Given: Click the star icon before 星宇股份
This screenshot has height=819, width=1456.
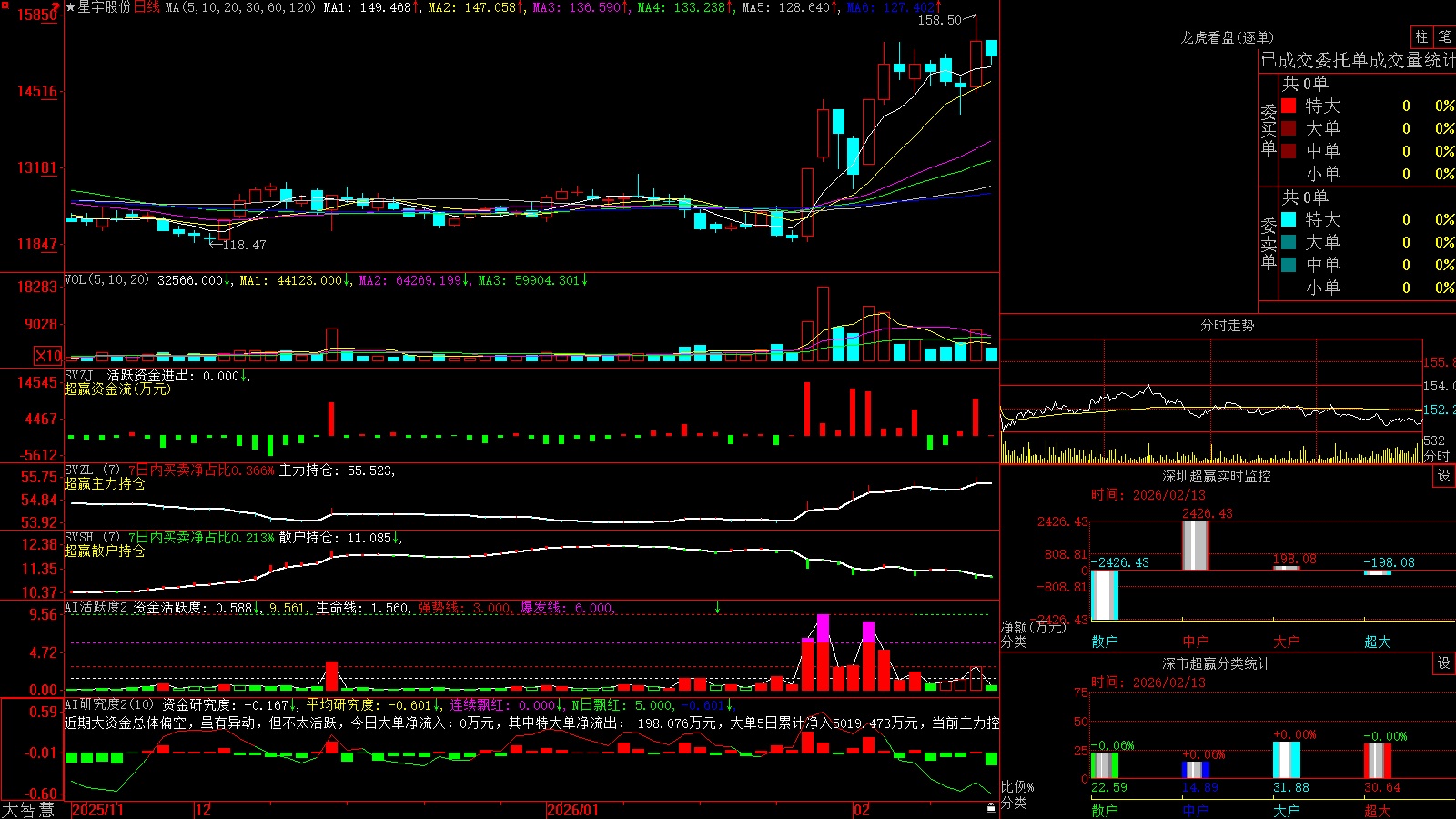Looking at the screenshot, I should 70,7.
